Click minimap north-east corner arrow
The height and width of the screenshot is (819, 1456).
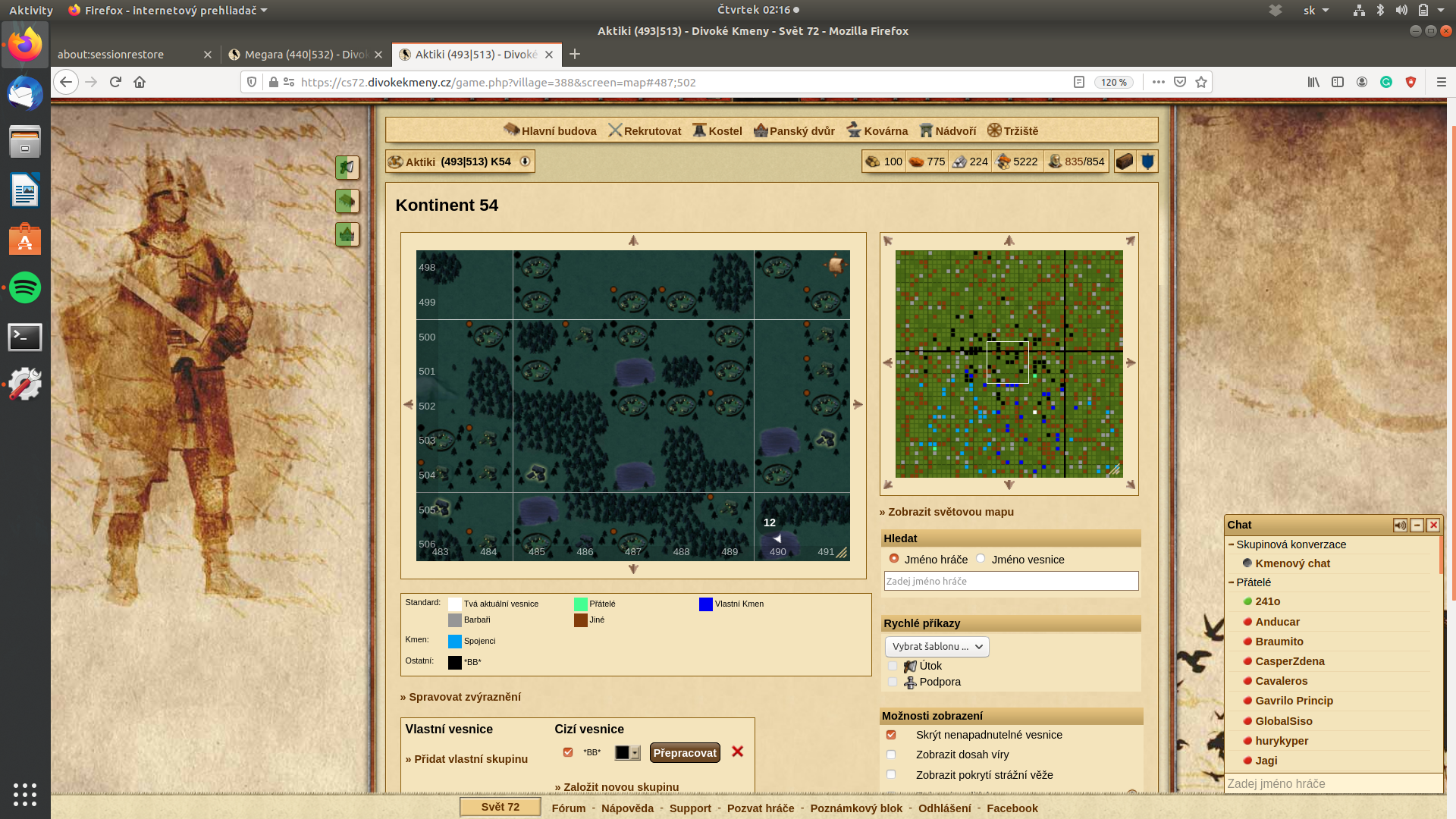coord(1130,241)
